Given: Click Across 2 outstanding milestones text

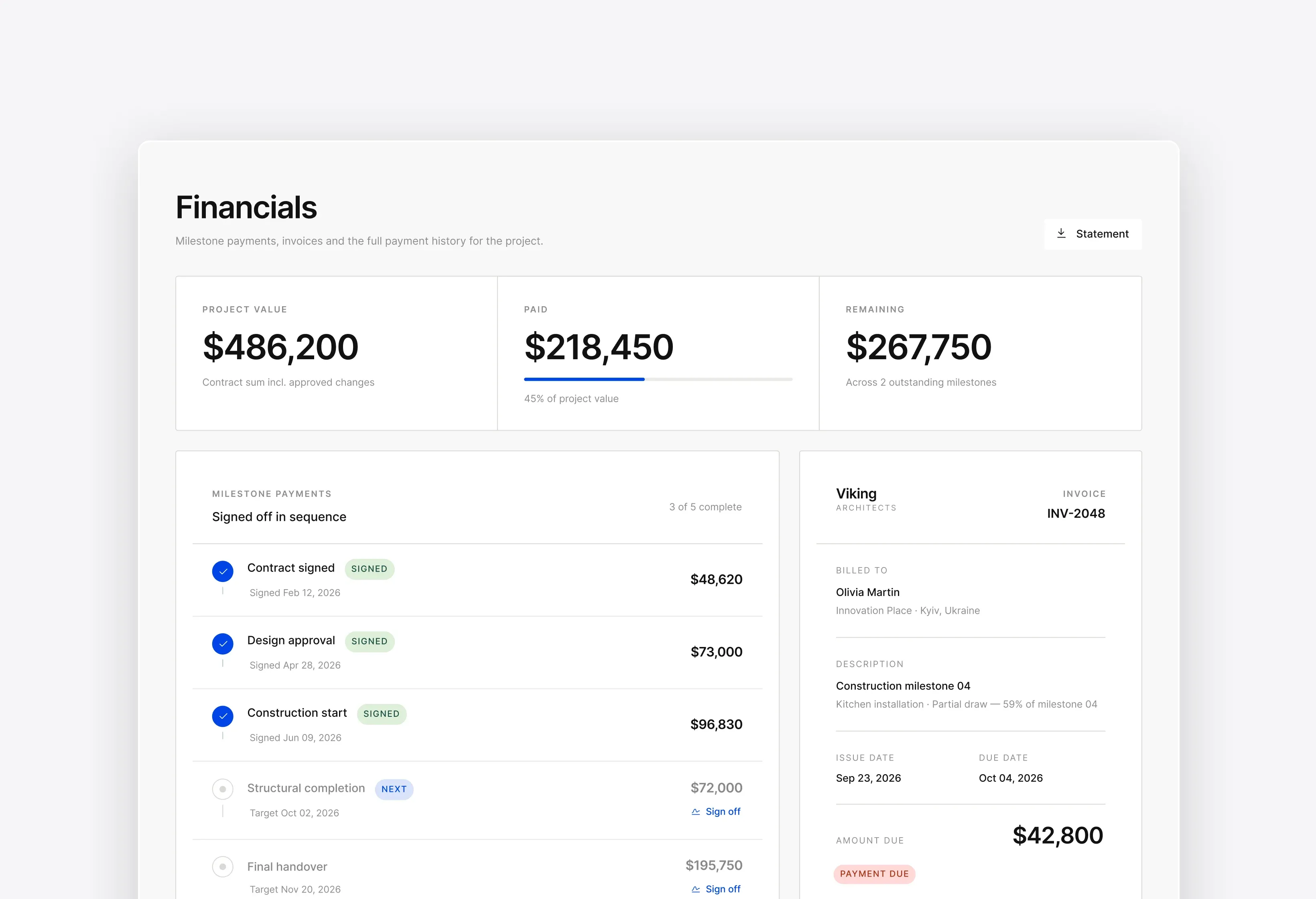Looking at the screenshot, I should coord(921,382).
